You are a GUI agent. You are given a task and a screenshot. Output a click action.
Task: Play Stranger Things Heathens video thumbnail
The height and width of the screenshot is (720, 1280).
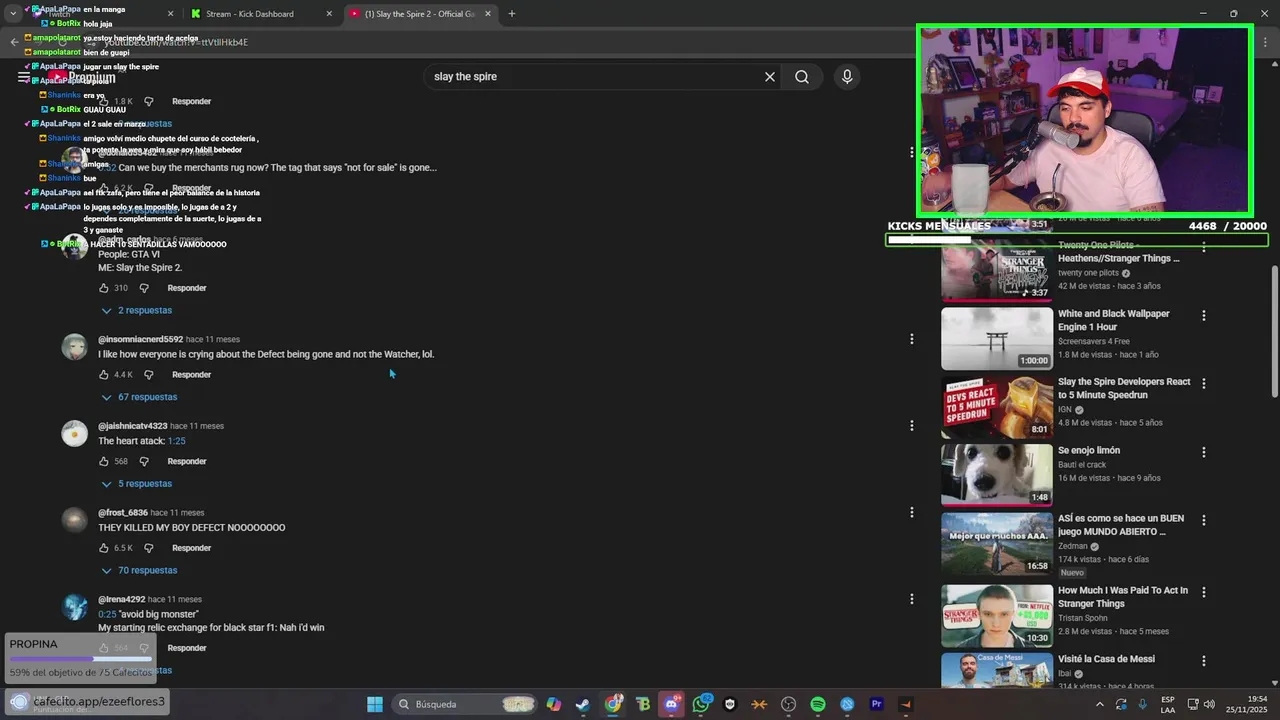point(997,270)
